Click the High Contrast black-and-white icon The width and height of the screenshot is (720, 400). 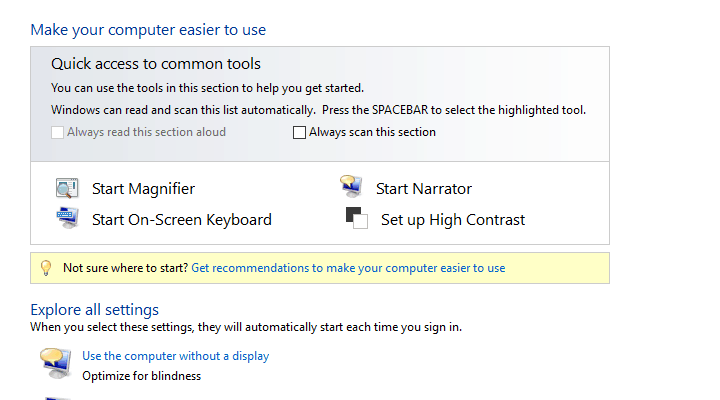[356, 218]
